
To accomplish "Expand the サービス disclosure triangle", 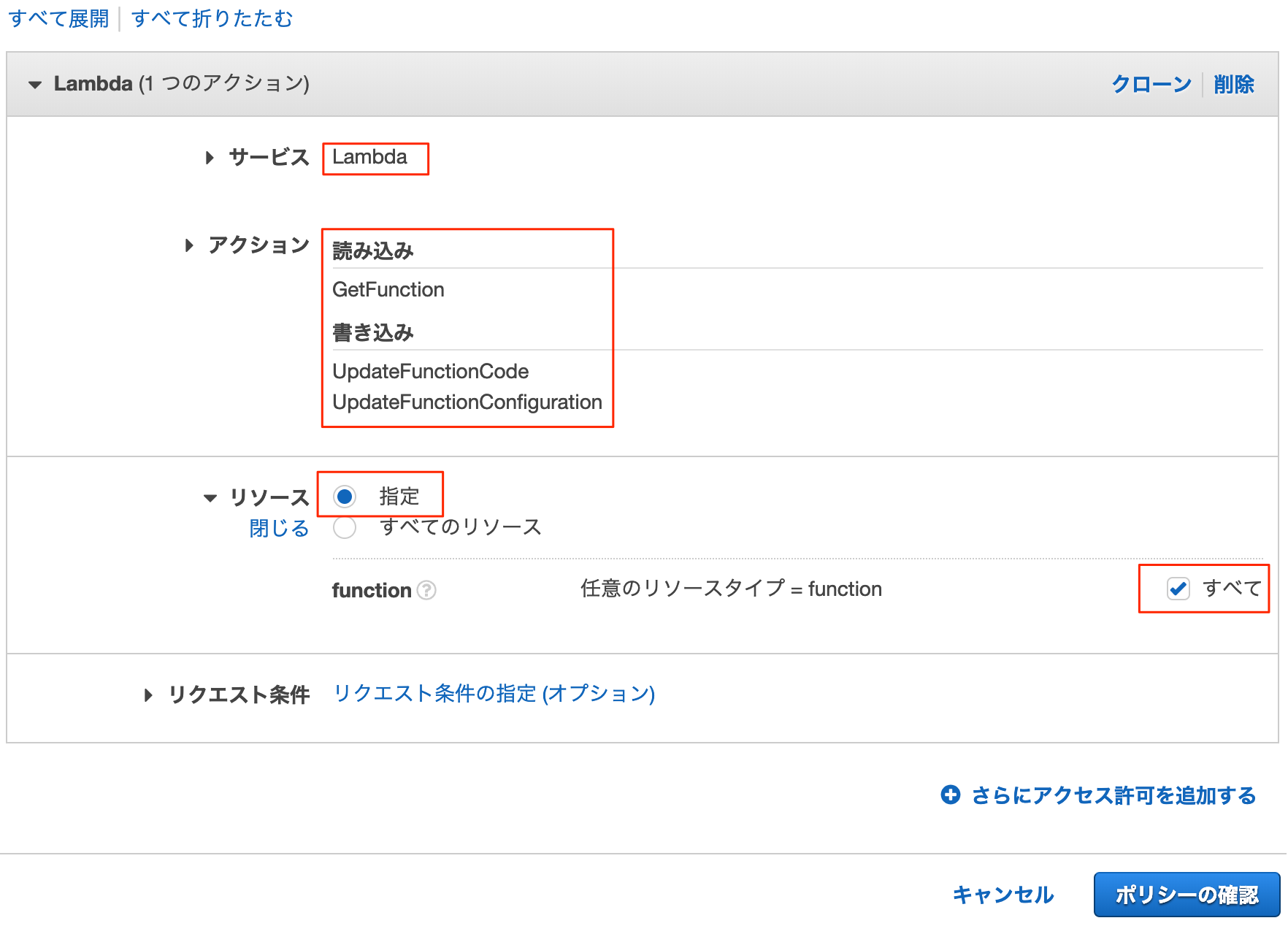I will click(x=210, y=158).
